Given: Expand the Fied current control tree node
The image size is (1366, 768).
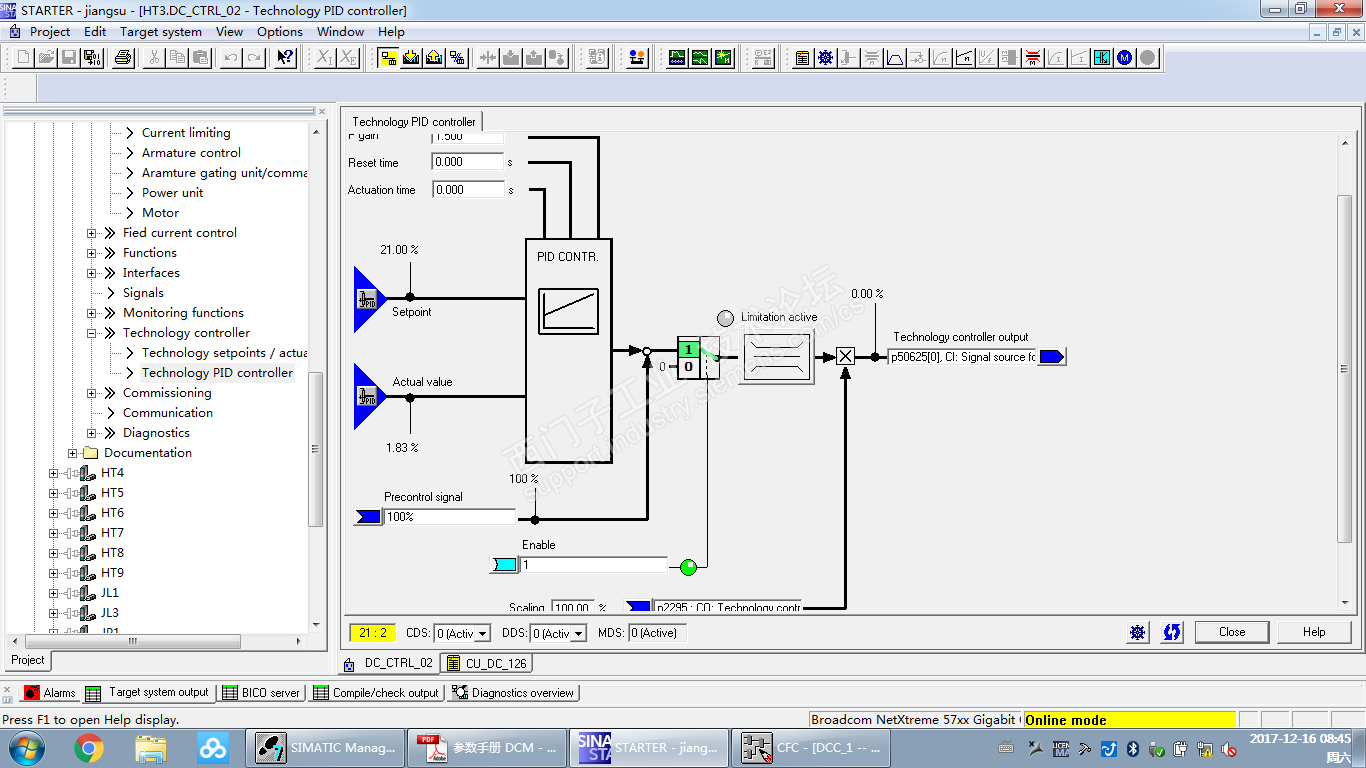Looking at the screenshot, I should click(x=91, y=233).
